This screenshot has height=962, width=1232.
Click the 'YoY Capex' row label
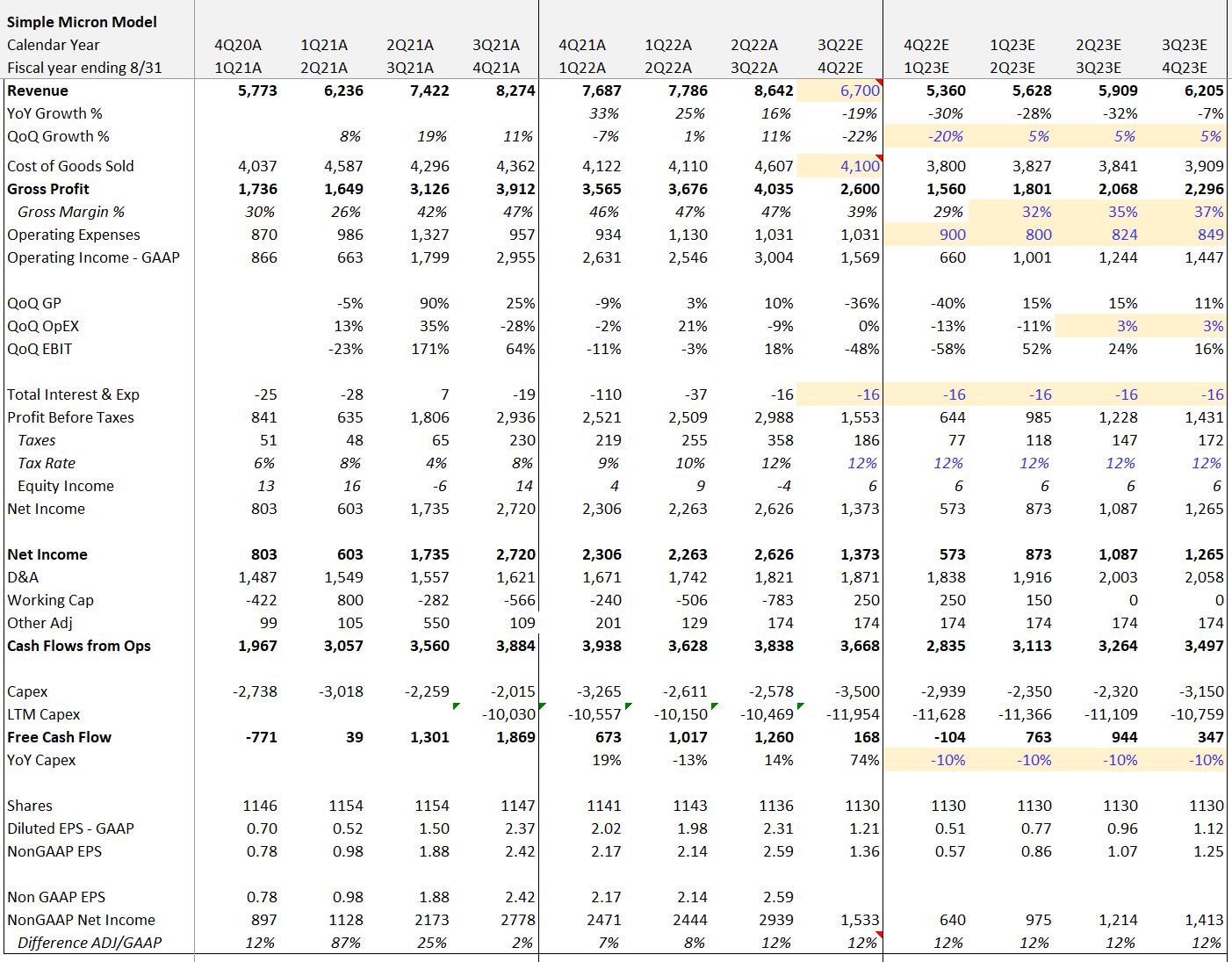click(41, 760)
